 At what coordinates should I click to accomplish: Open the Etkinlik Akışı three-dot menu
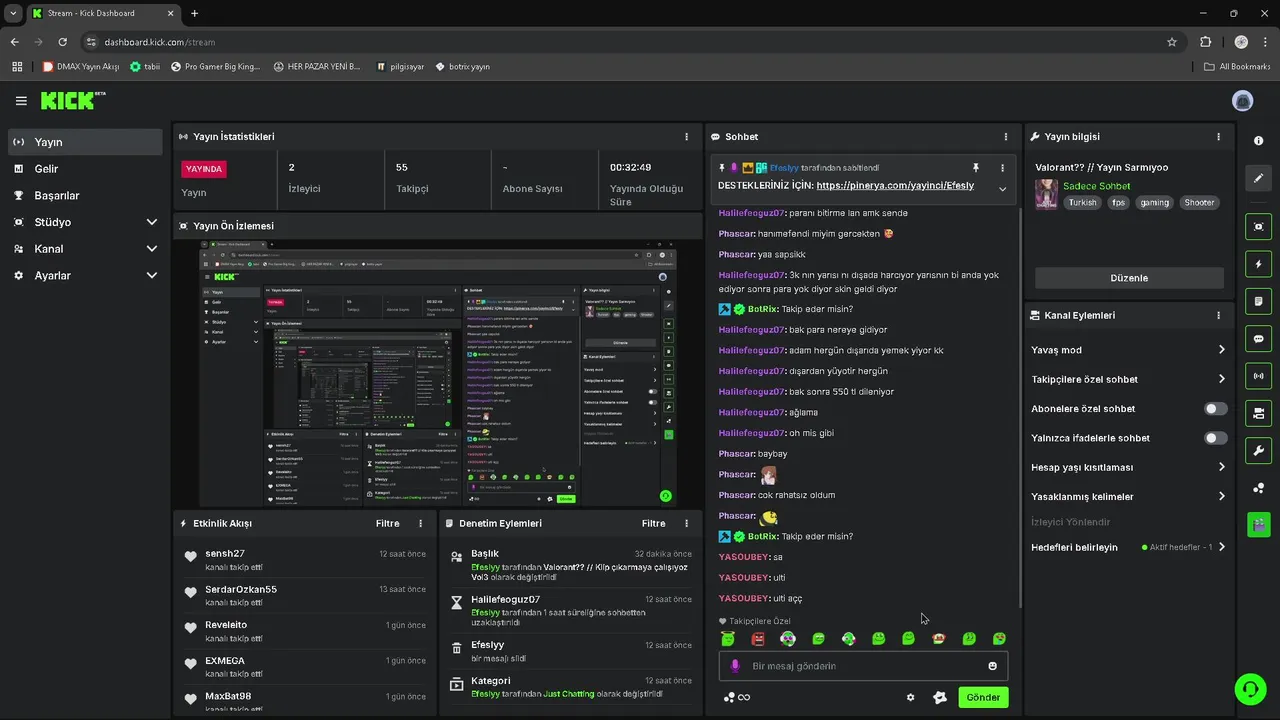click(x=420, y=523)
